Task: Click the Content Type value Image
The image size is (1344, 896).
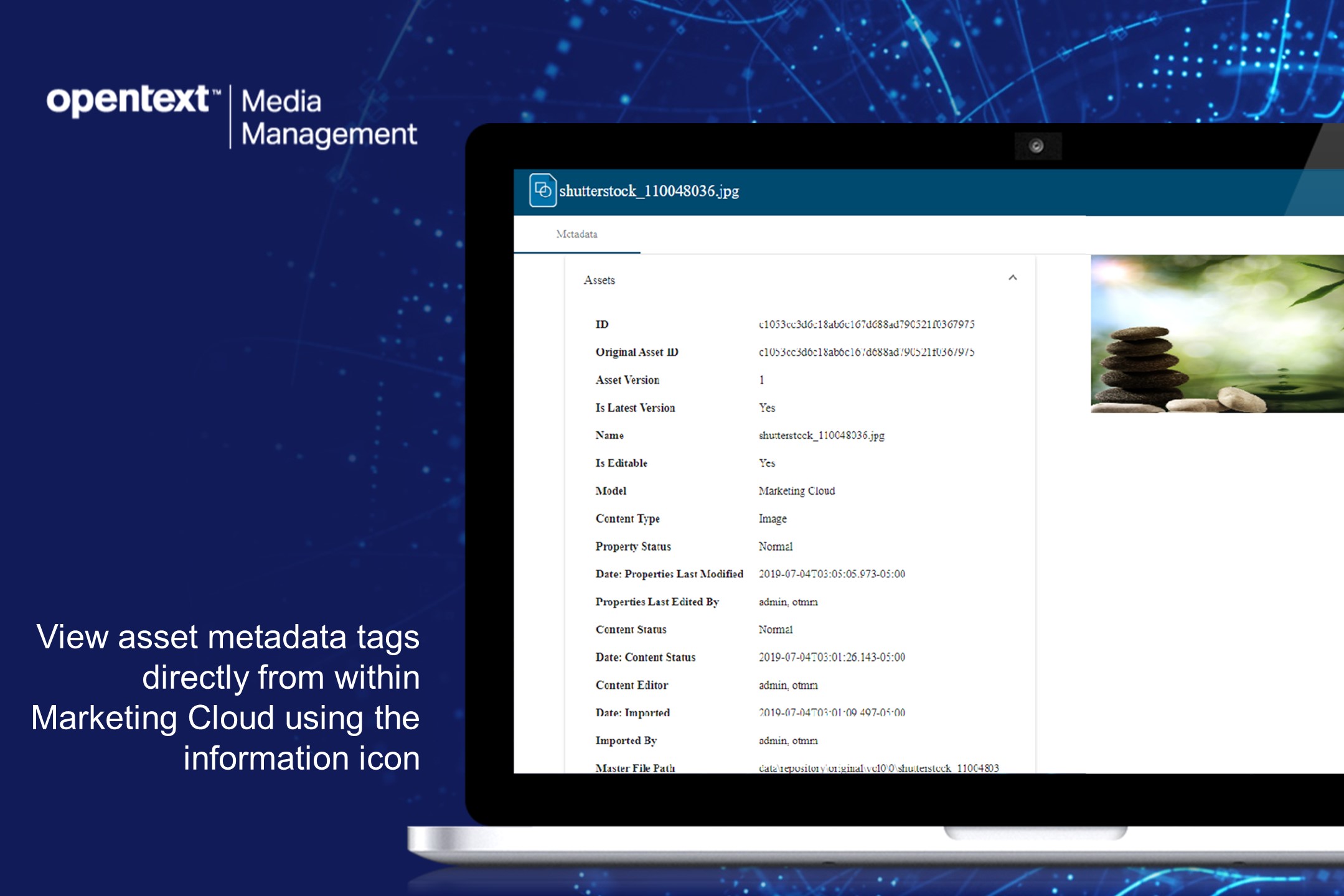Action: pyautogui.click(x=773, y=518)
